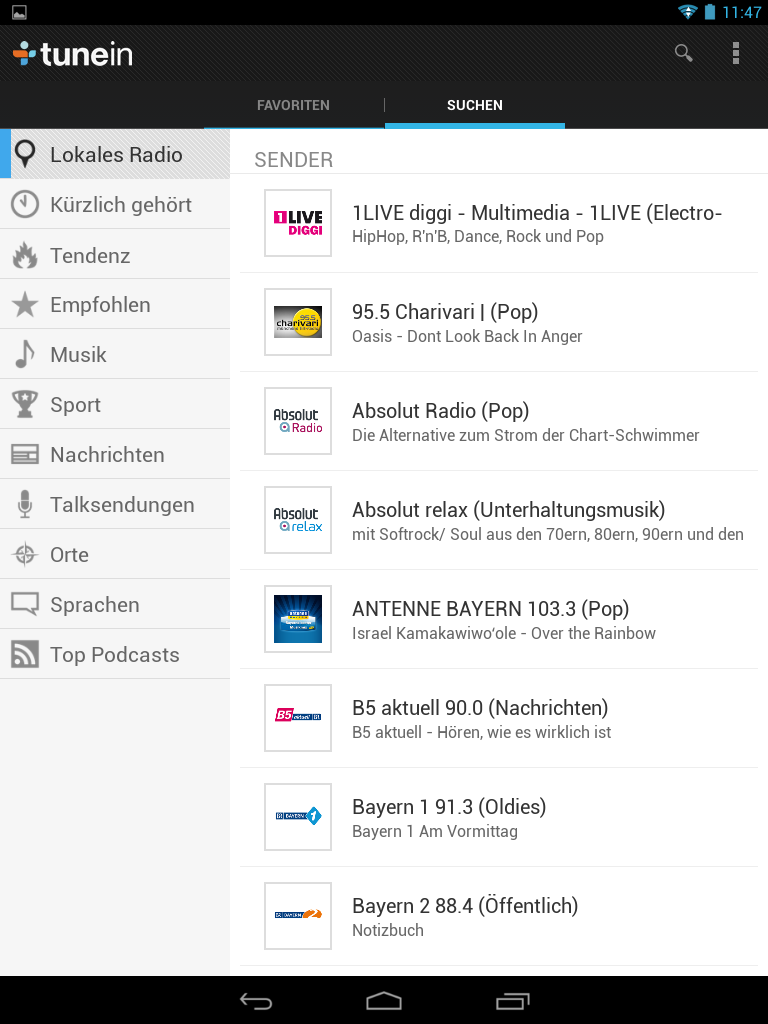
Task: Tap the Android back navigation button
Action: pos(256,1000)
